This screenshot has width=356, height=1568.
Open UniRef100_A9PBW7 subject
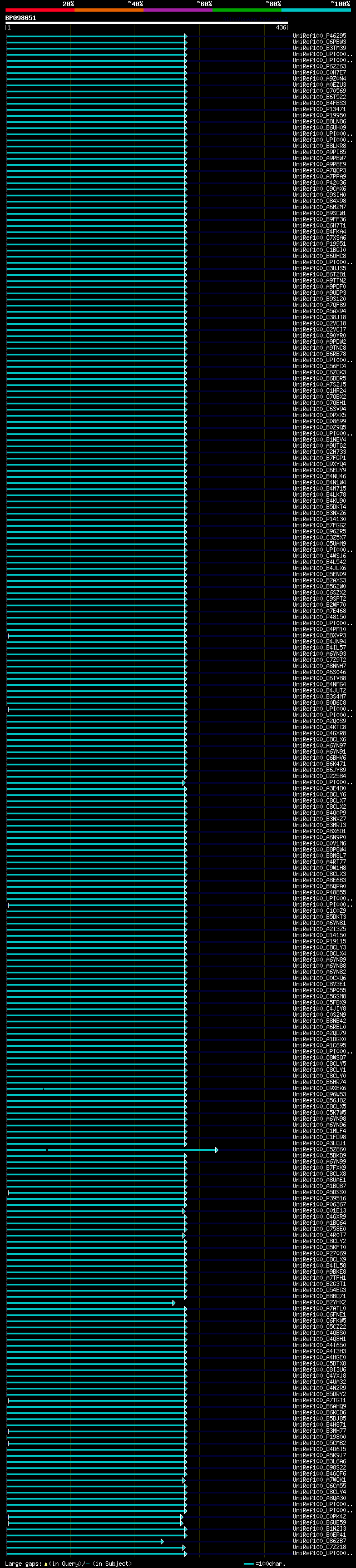pos(319,159)
